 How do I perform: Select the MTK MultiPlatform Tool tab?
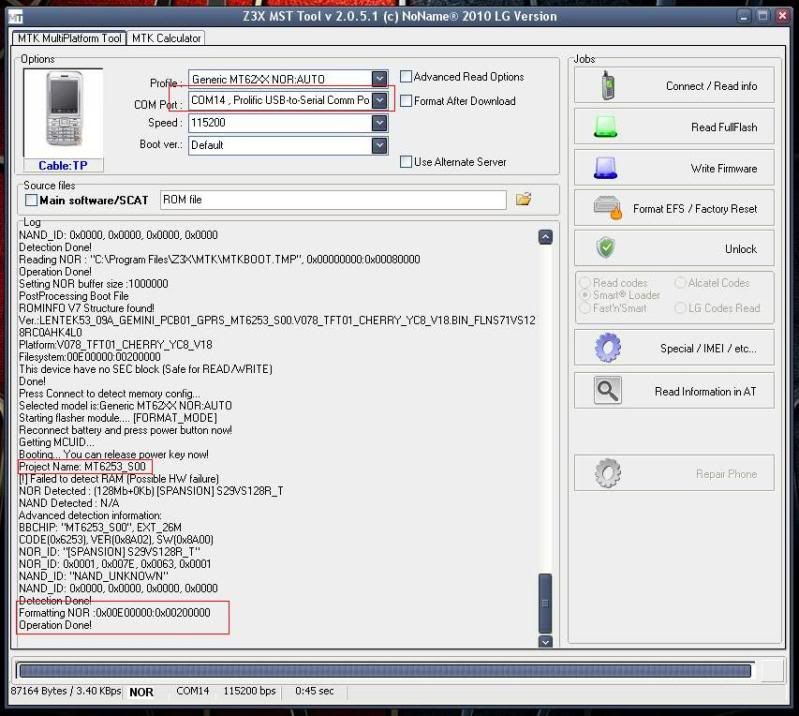(69, 38)
